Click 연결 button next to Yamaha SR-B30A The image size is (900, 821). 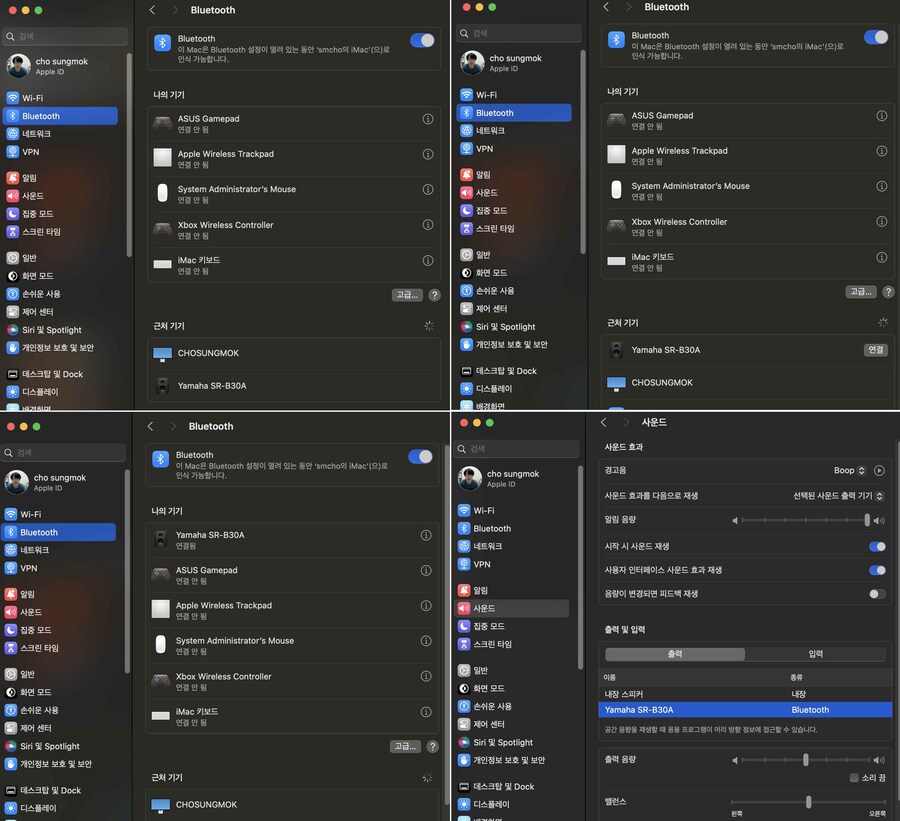point(875,350)
